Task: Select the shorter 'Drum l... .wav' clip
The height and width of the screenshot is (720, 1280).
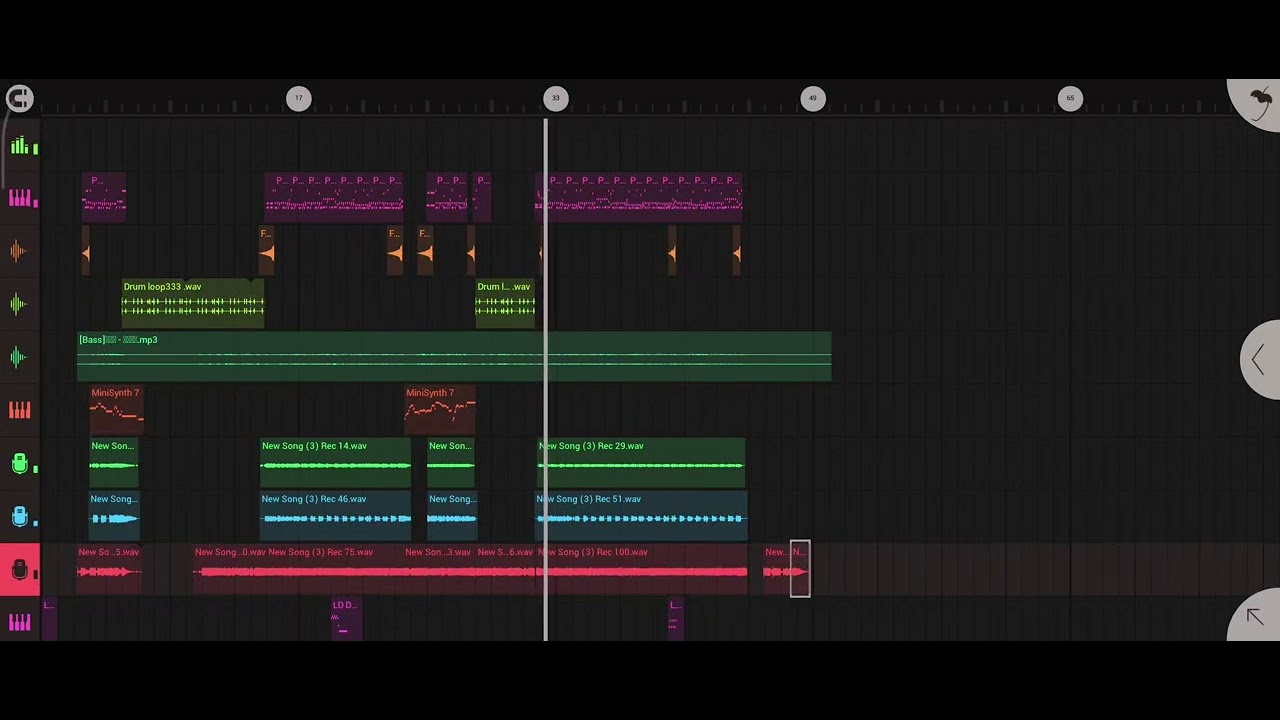Action: pos(505,304)
